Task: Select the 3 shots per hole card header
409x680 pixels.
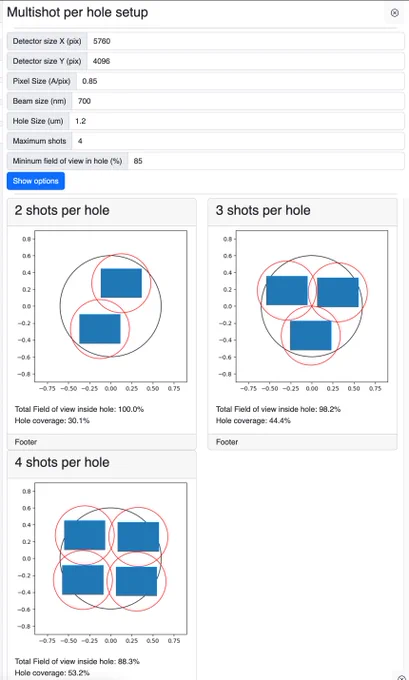Action: click(x=302, y=212)
